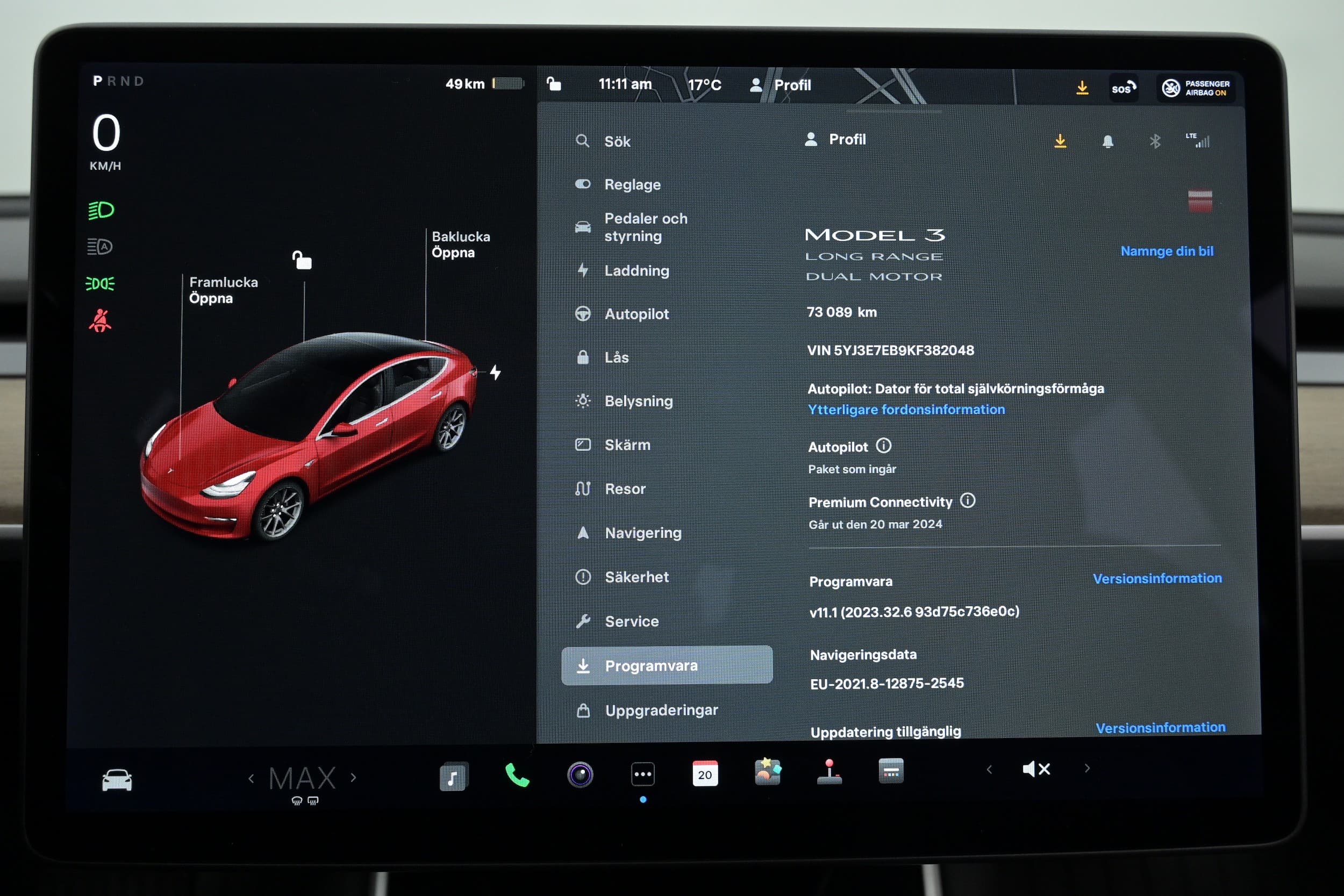Click the LTE signal strength icon

[x=1198, y=140]
